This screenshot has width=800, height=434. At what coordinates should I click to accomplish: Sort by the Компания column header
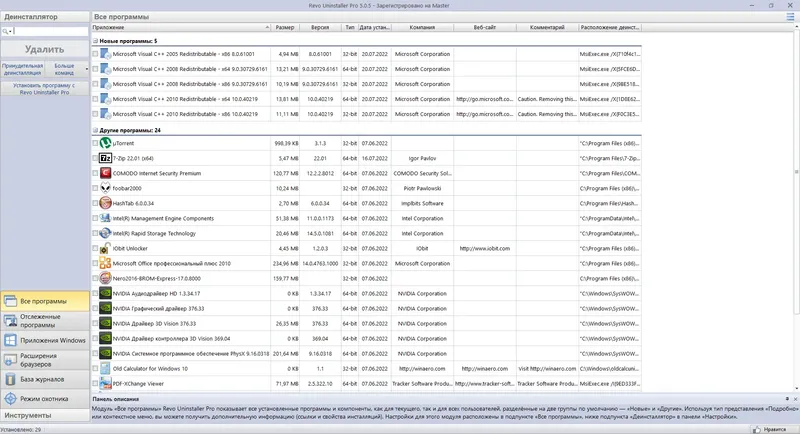422,28
